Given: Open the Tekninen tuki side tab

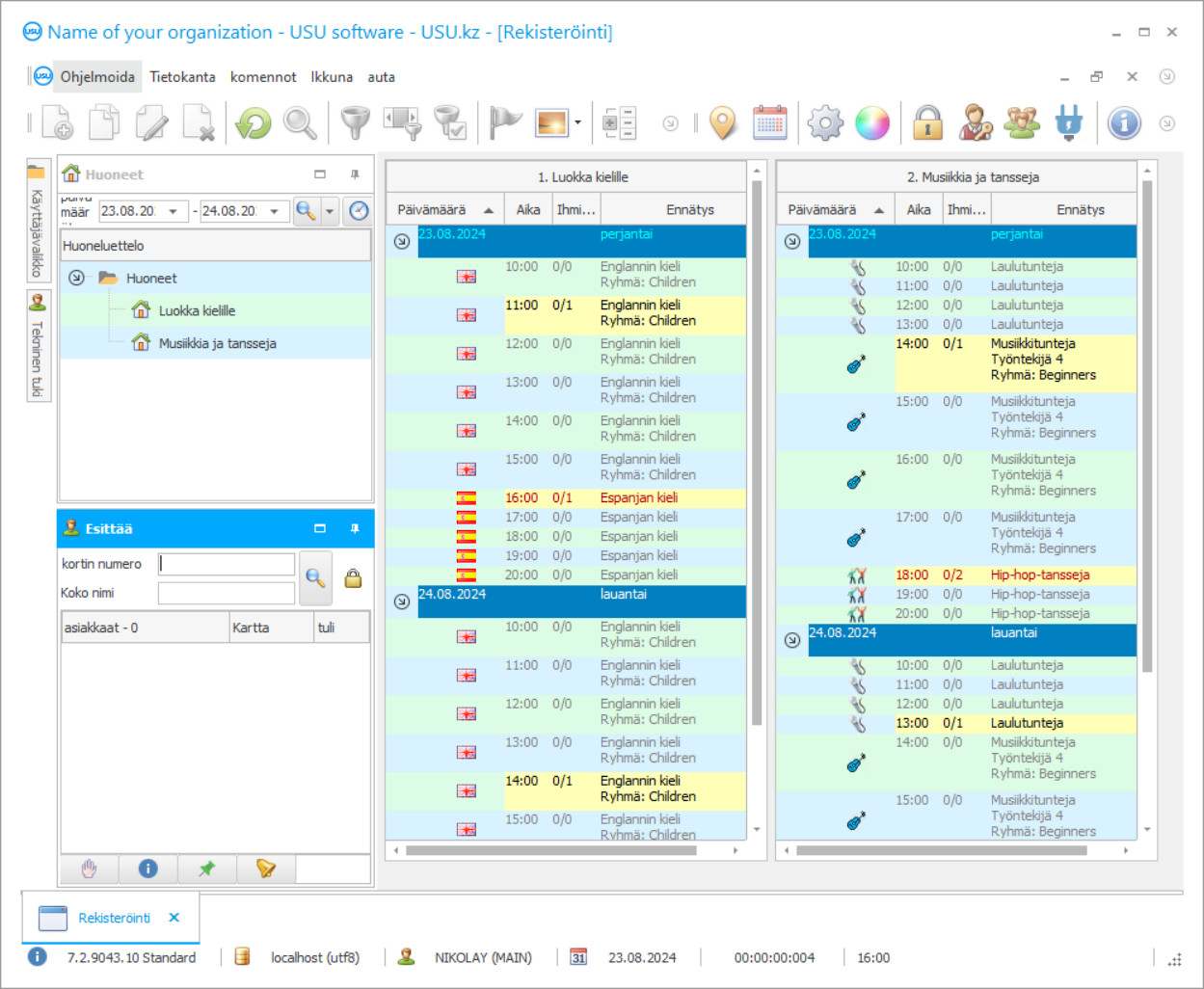Looking at the screenshot, I should click(x=38, y=345).
